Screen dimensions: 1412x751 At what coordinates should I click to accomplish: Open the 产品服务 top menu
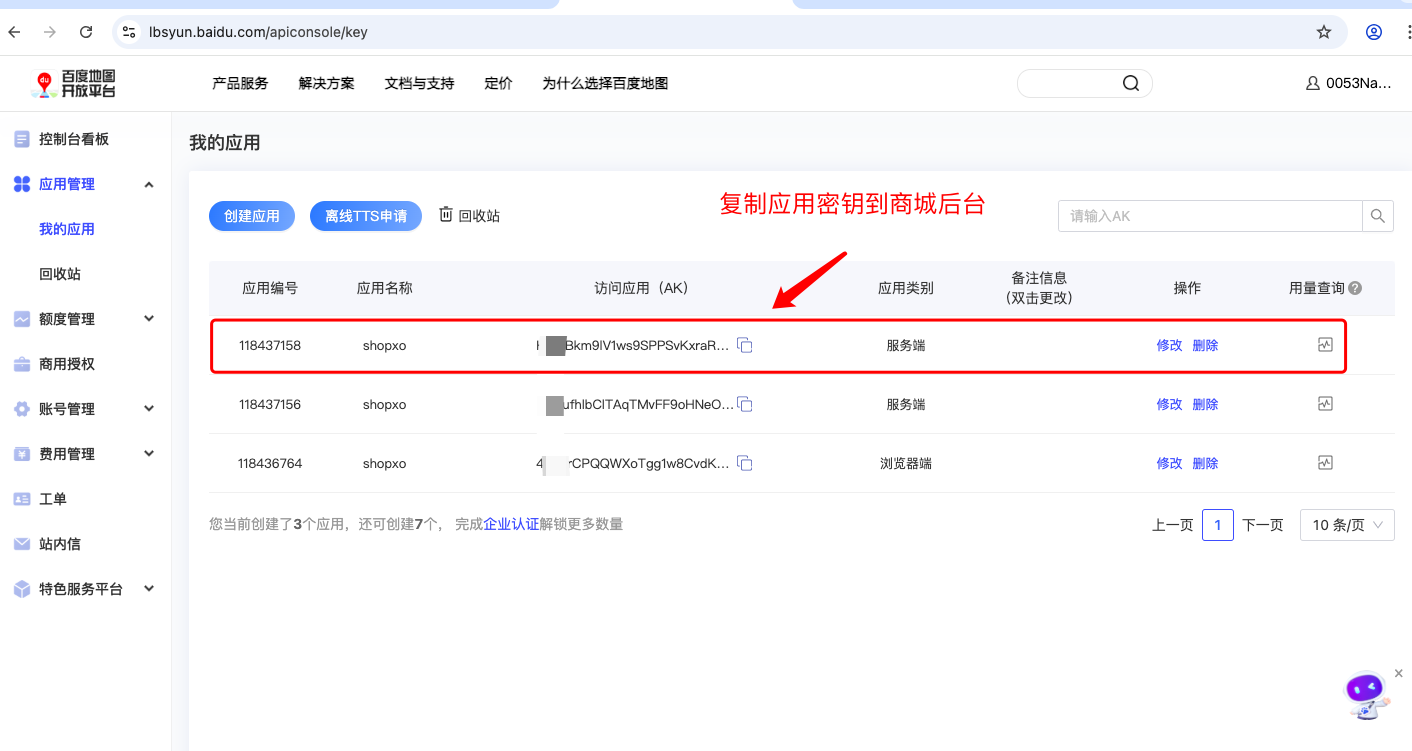point(240,84)
